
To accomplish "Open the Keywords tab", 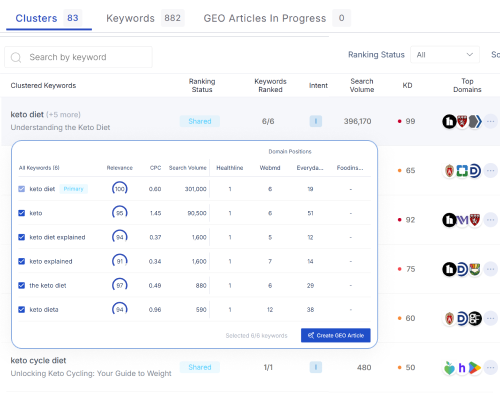I will pyautogui.click(x=145, y=18).
